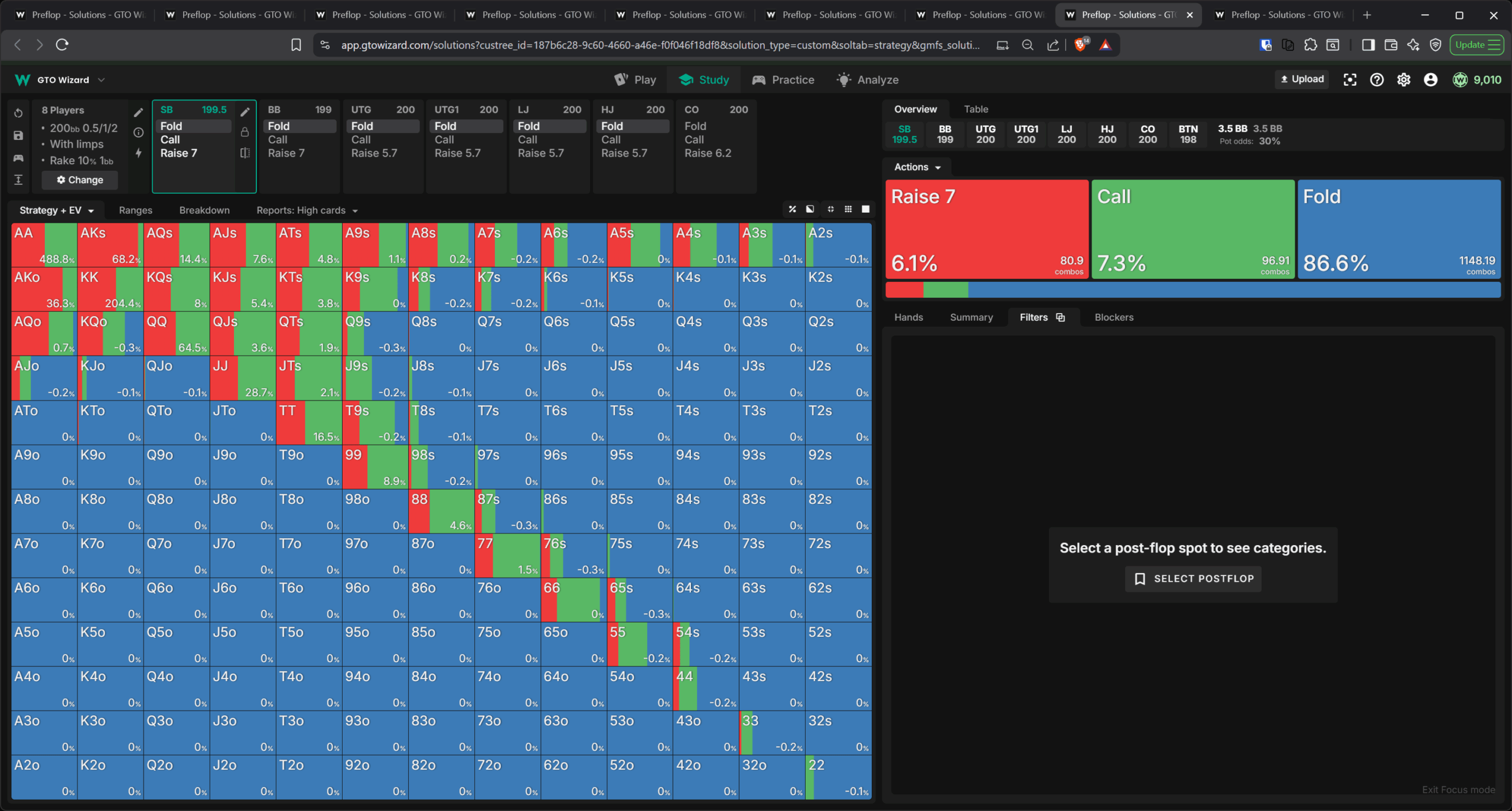The width and height of the screenshot is (1512, 811).
Task: Click the gamepad practice icon in sidebar
Action: click(18, 158)
